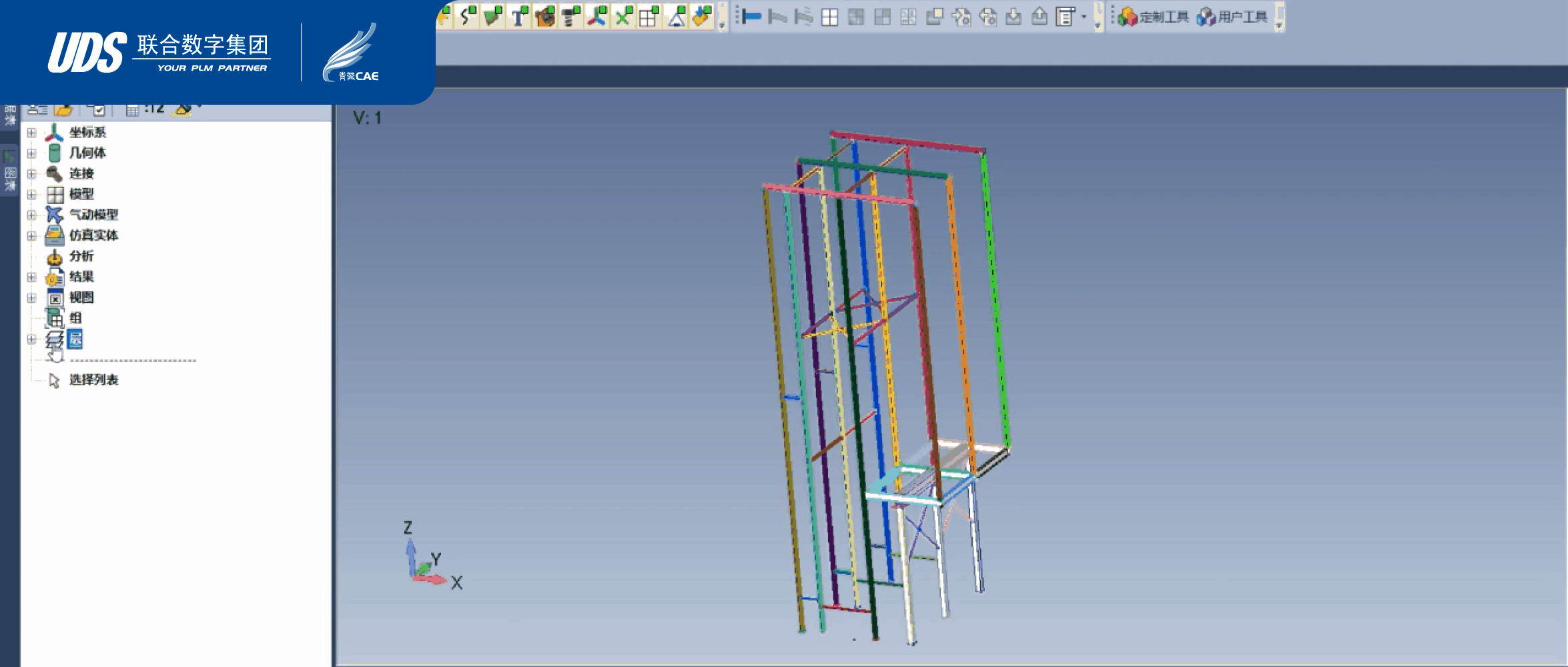
Task: Expand the 坐标系 tree node
Action: 31,133
